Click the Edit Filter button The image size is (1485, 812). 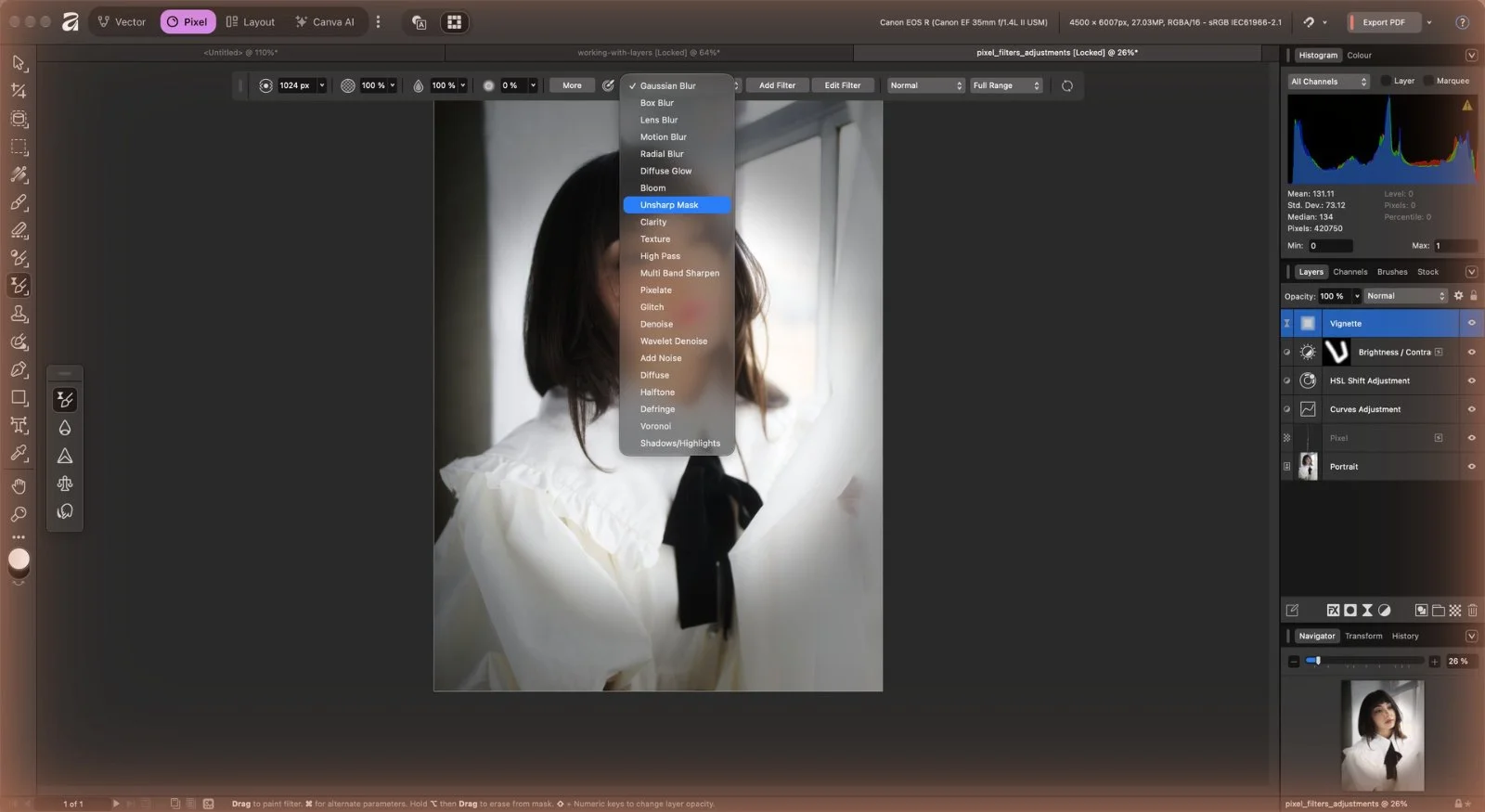(x=843, y=85)
